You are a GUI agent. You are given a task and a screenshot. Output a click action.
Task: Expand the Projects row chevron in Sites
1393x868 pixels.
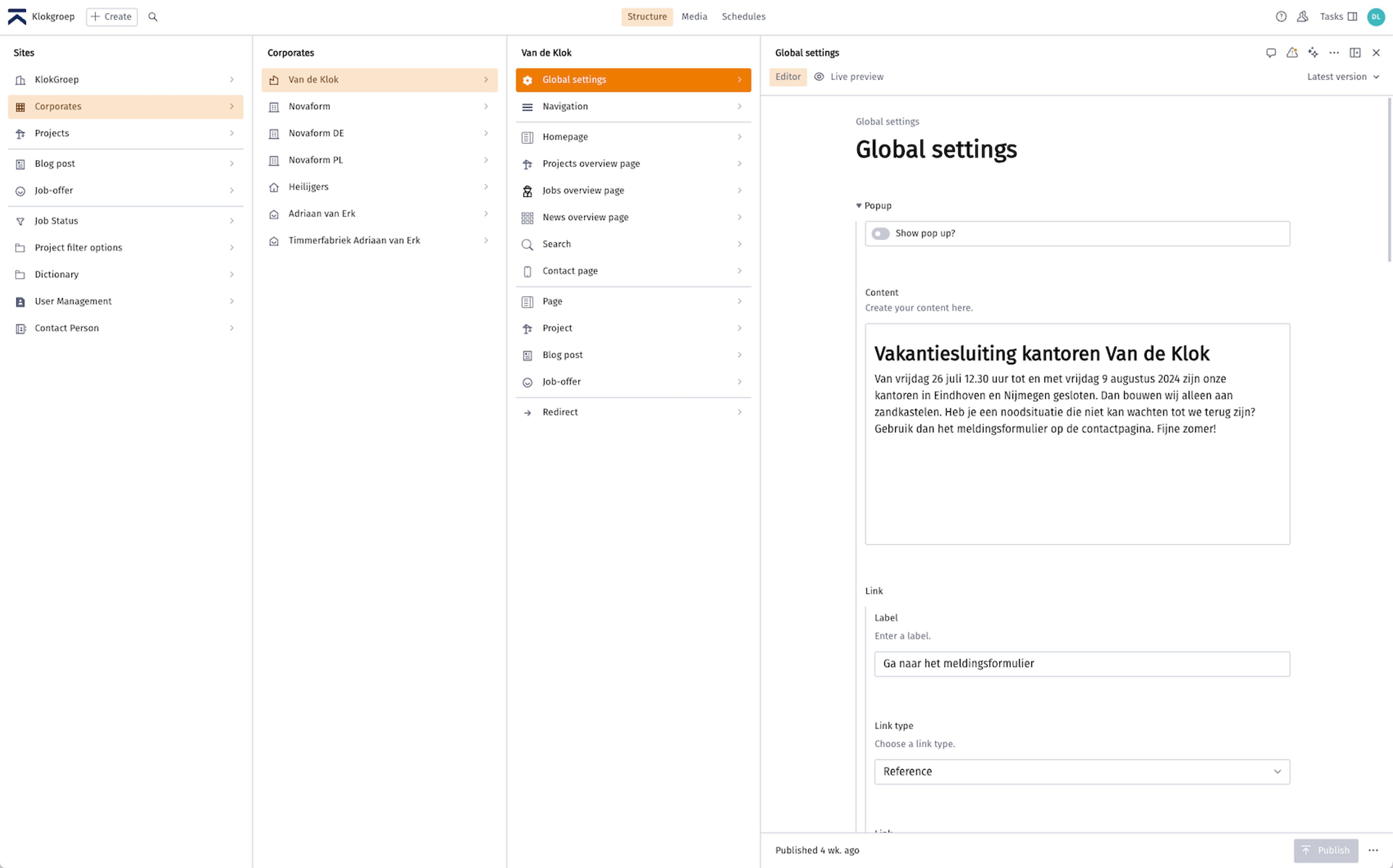click(x=232, y=133)
